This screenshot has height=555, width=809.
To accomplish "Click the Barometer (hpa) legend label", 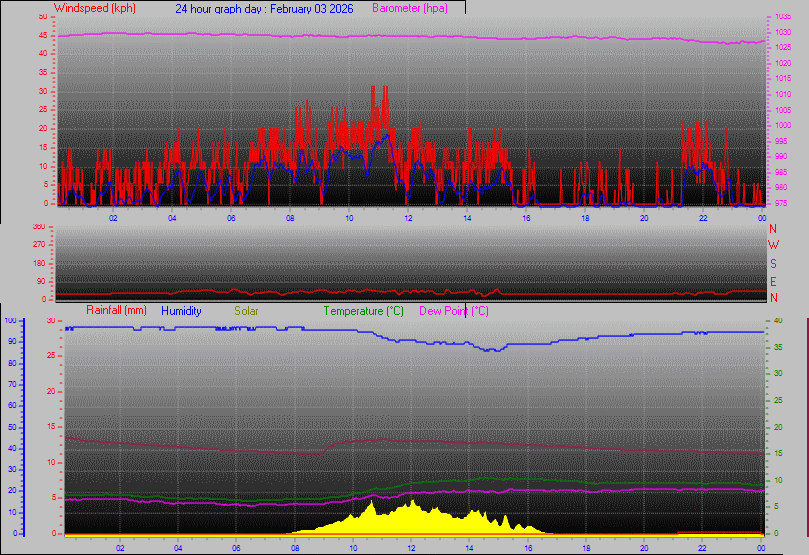I will (410, 8).
